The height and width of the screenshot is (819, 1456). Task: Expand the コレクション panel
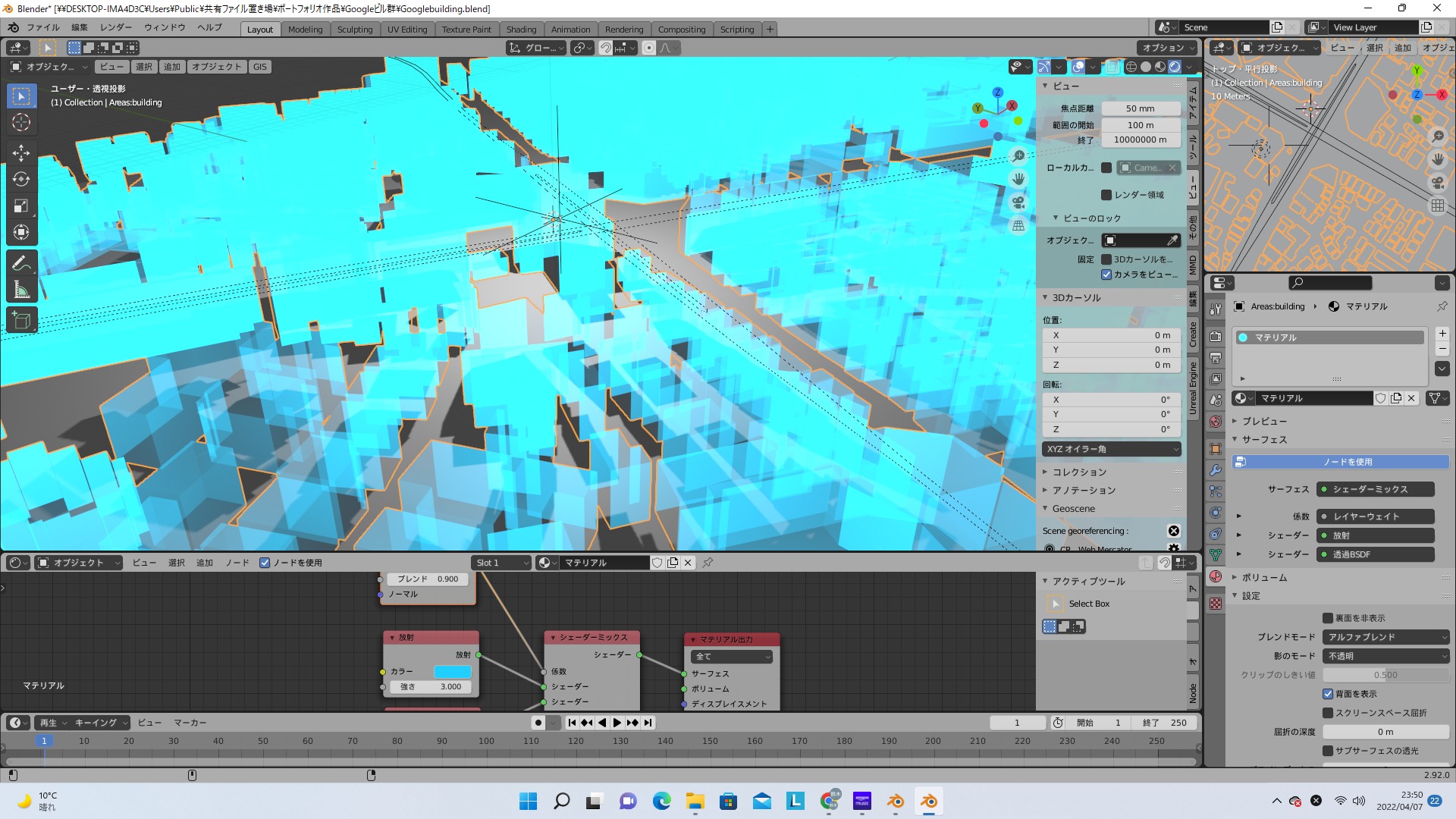1079,472
